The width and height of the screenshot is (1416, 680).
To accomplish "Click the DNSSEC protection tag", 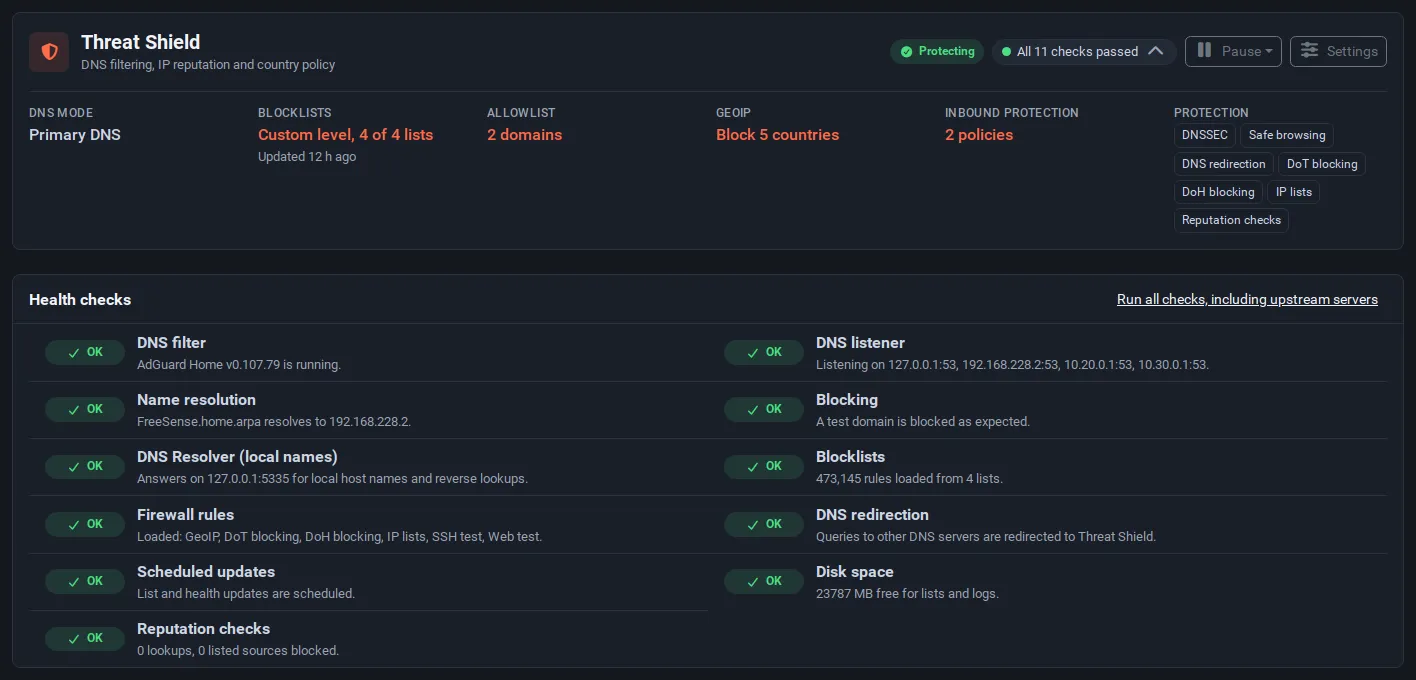I will [1204, 135].
